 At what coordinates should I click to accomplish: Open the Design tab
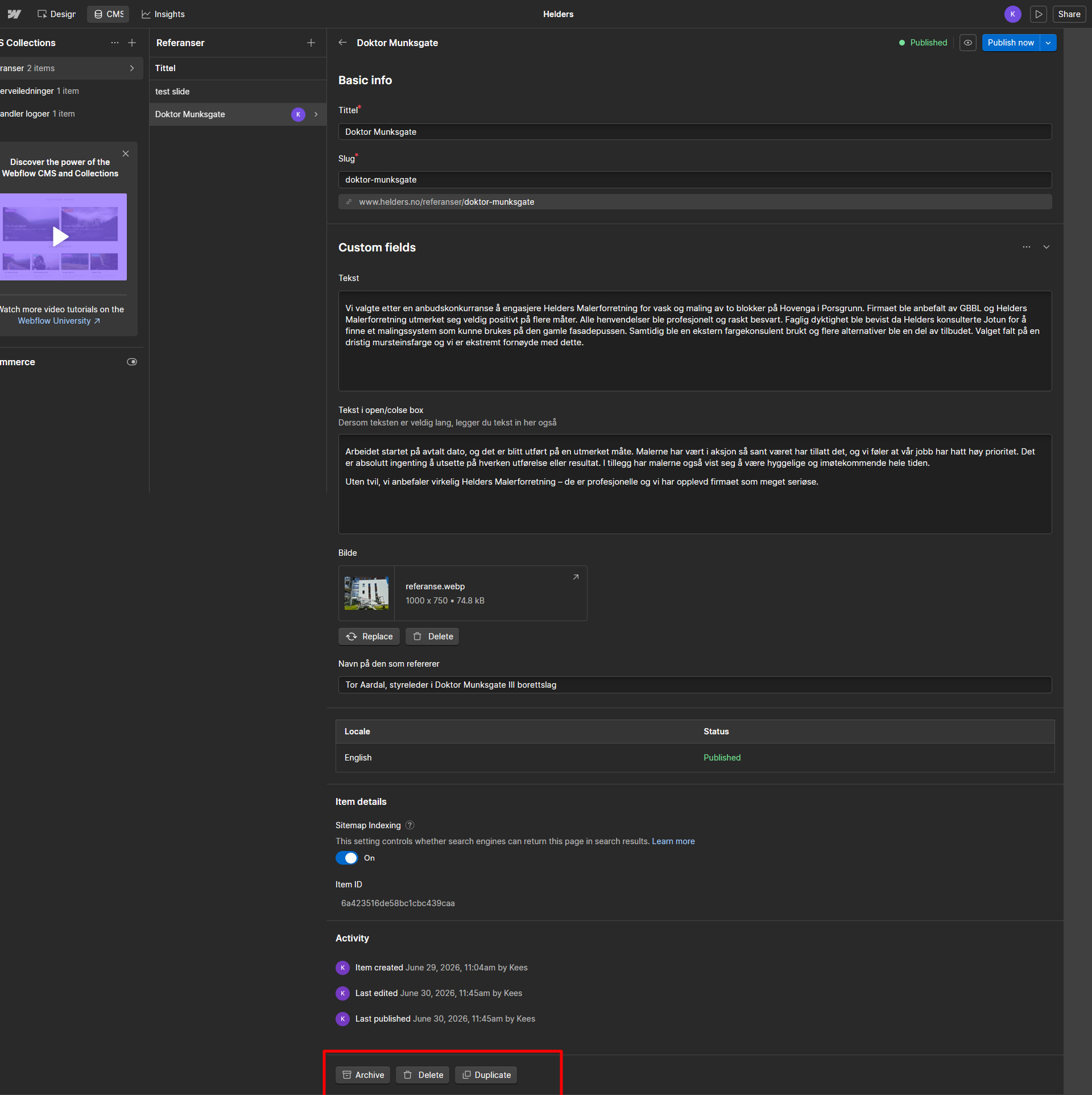(x=56, y=14)
